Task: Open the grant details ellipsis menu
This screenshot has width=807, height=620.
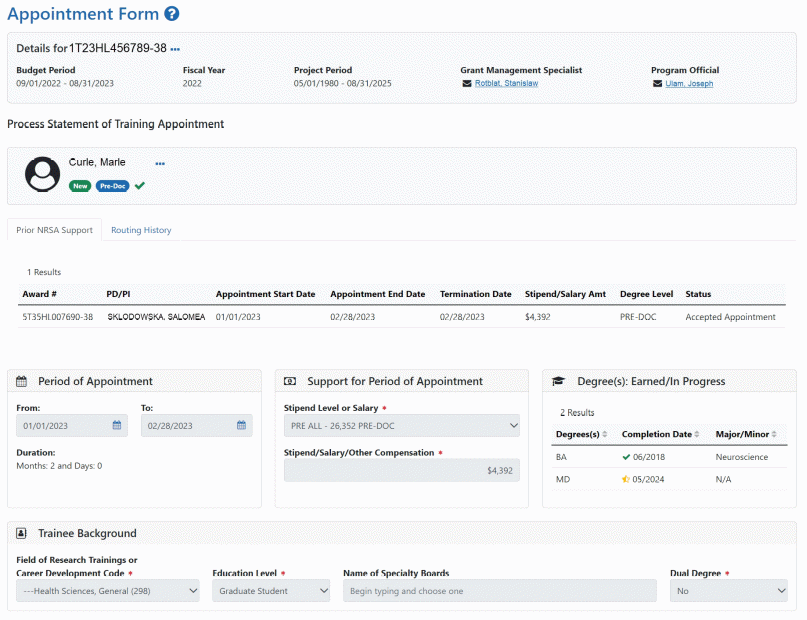Action: click(176, 49)
